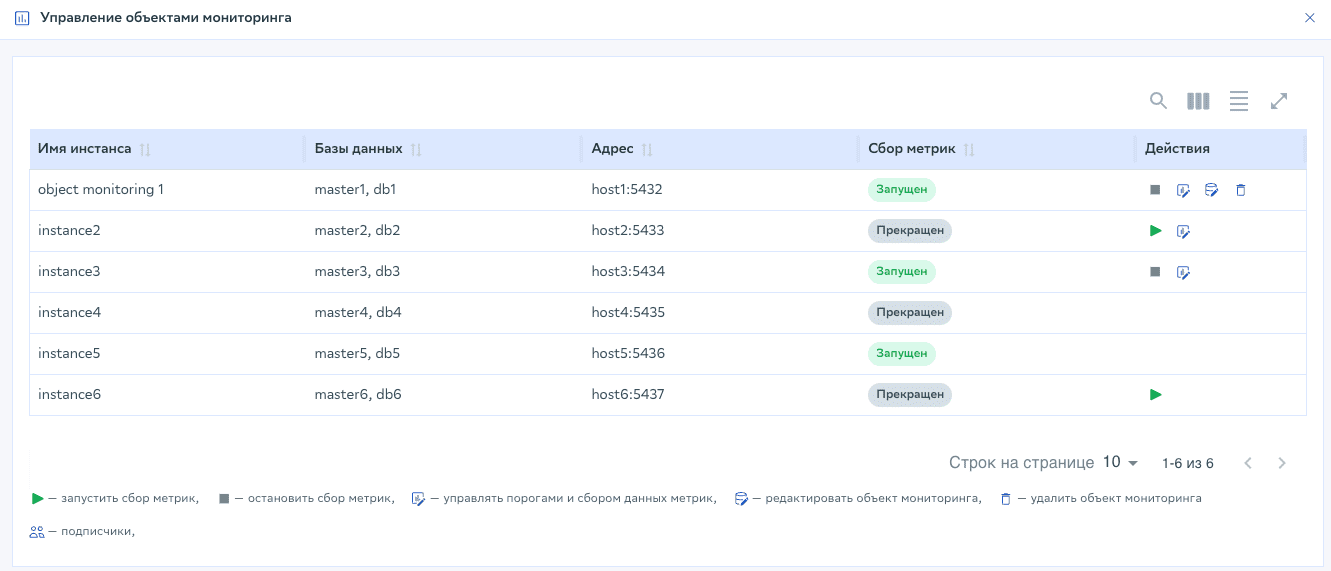Select the cell object monitoring 1
Image resolution: width=1331 pixels, height=571 pixels.
pos(101,189)
